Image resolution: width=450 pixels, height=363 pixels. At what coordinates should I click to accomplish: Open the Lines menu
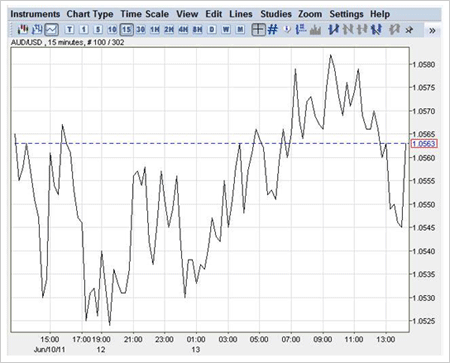click(x=241, y=14)
